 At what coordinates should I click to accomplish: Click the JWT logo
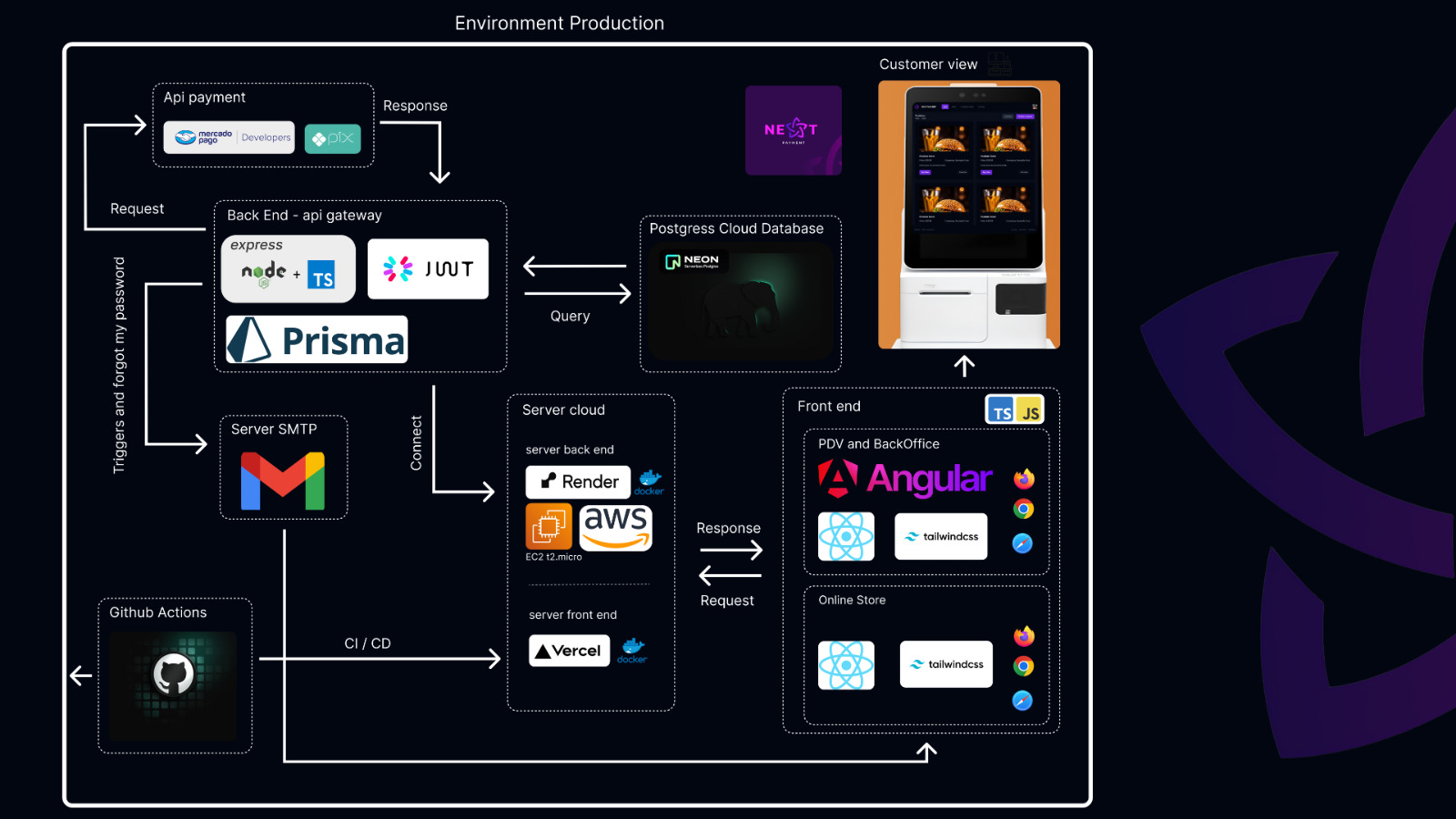428,268
